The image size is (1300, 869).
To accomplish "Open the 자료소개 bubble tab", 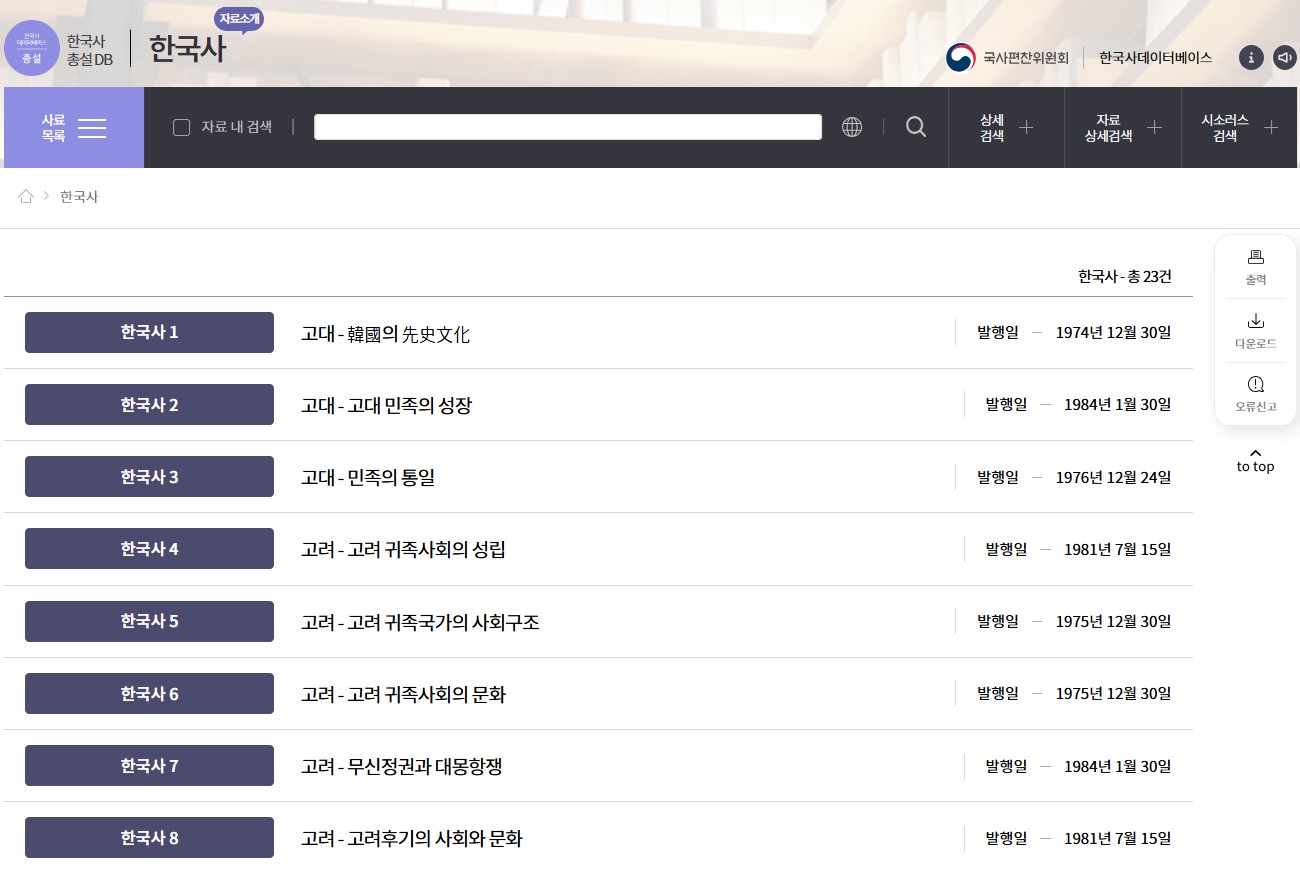I will (x=238, y=19).
